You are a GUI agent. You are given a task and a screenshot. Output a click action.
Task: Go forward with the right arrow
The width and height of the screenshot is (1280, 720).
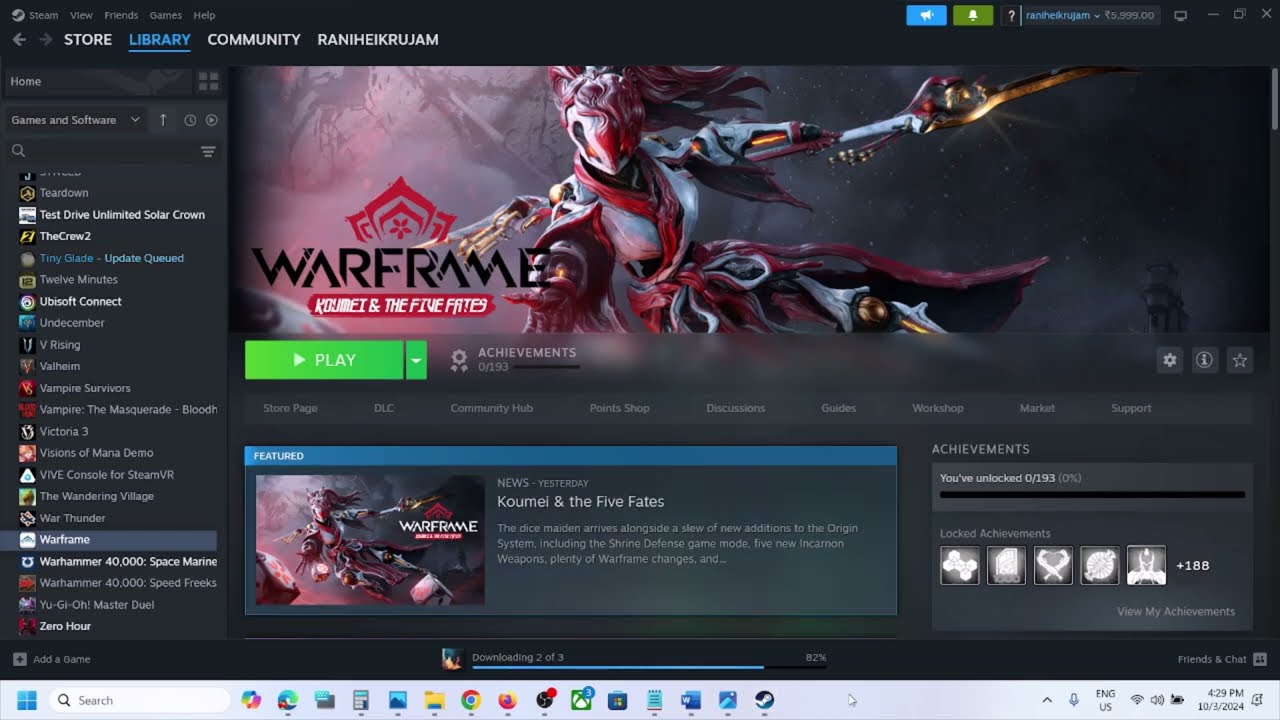45,39
